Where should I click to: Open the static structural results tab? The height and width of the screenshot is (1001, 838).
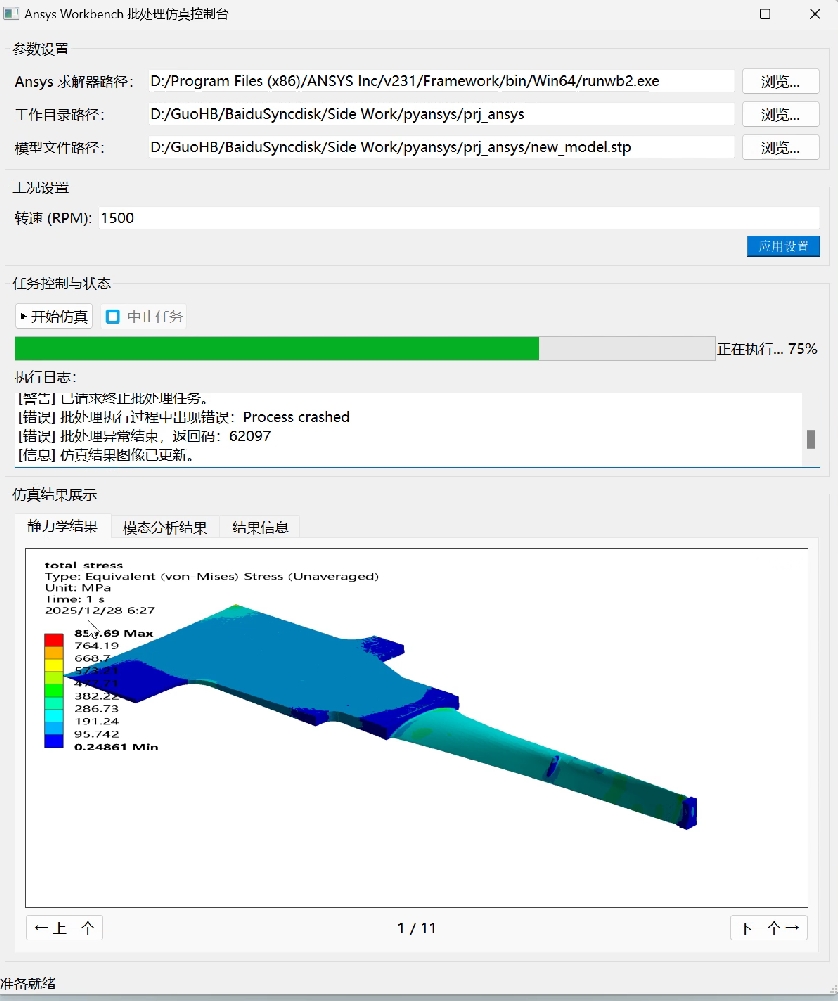(63, 527)
